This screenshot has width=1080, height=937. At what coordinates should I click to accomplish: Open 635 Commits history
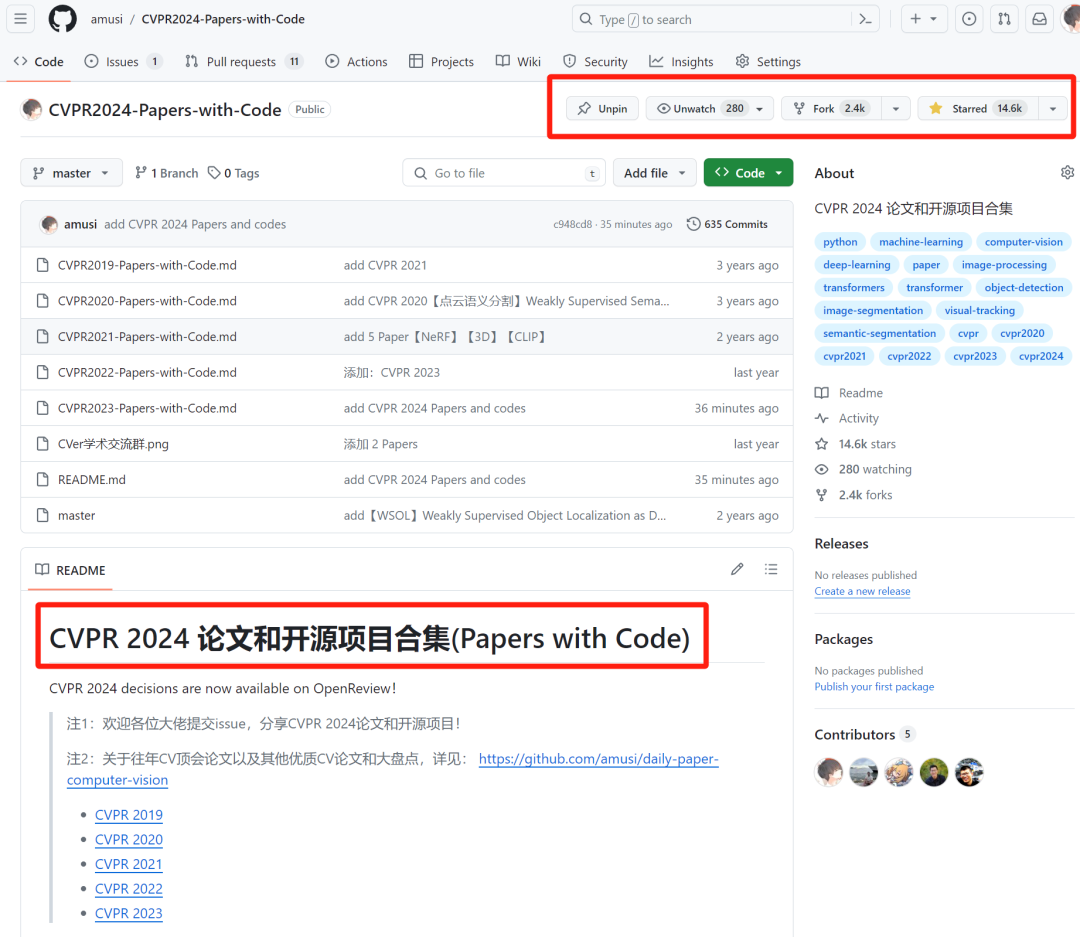(727, 224)
